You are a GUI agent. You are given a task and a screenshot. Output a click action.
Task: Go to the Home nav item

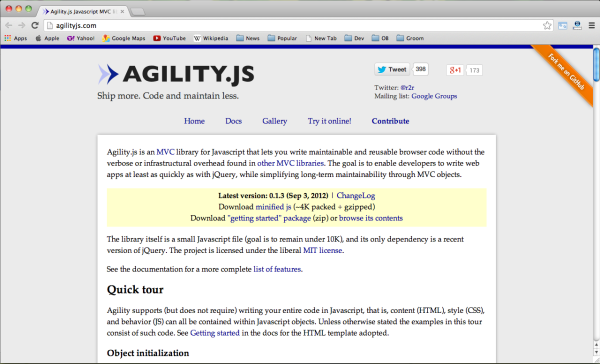[194, 121]
